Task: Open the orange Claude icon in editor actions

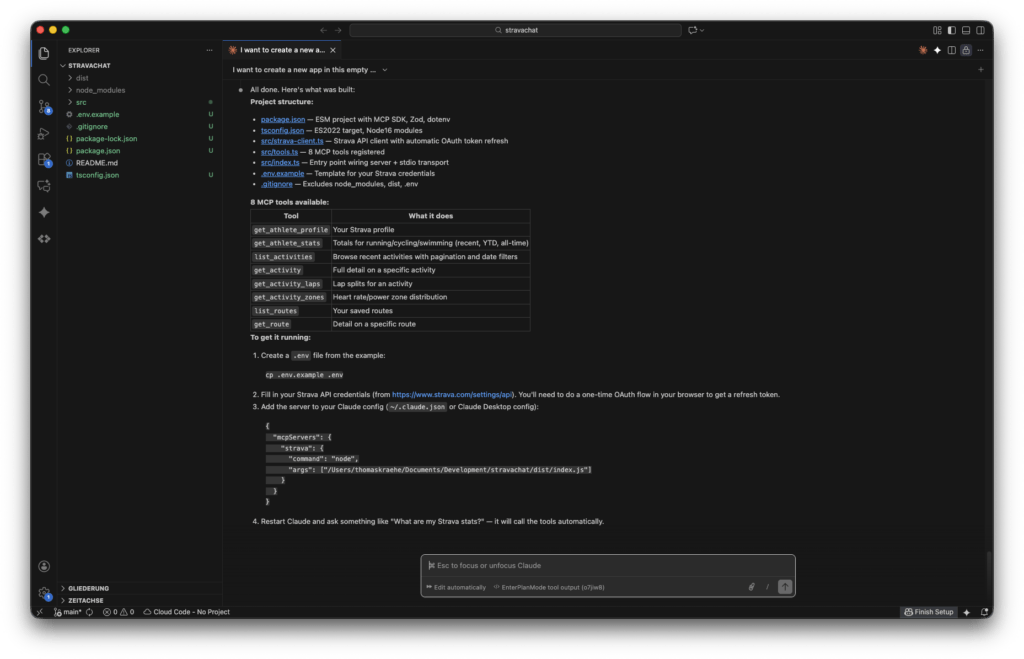Action: pyautogui.click(x=923, y=50)
